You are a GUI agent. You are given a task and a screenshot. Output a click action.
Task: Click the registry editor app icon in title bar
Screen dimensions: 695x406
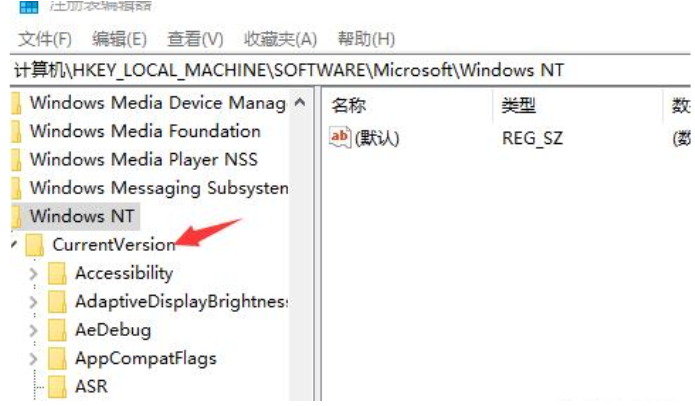point(29,5)
